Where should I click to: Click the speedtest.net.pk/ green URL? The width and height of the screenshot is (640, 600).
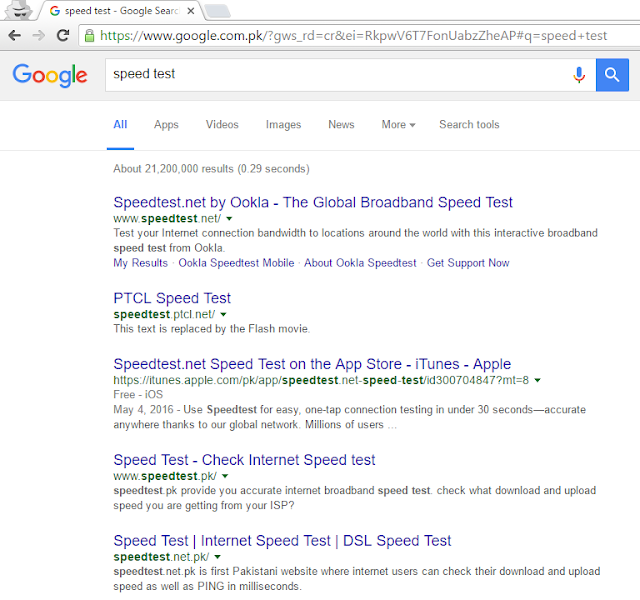click(161, 557)
